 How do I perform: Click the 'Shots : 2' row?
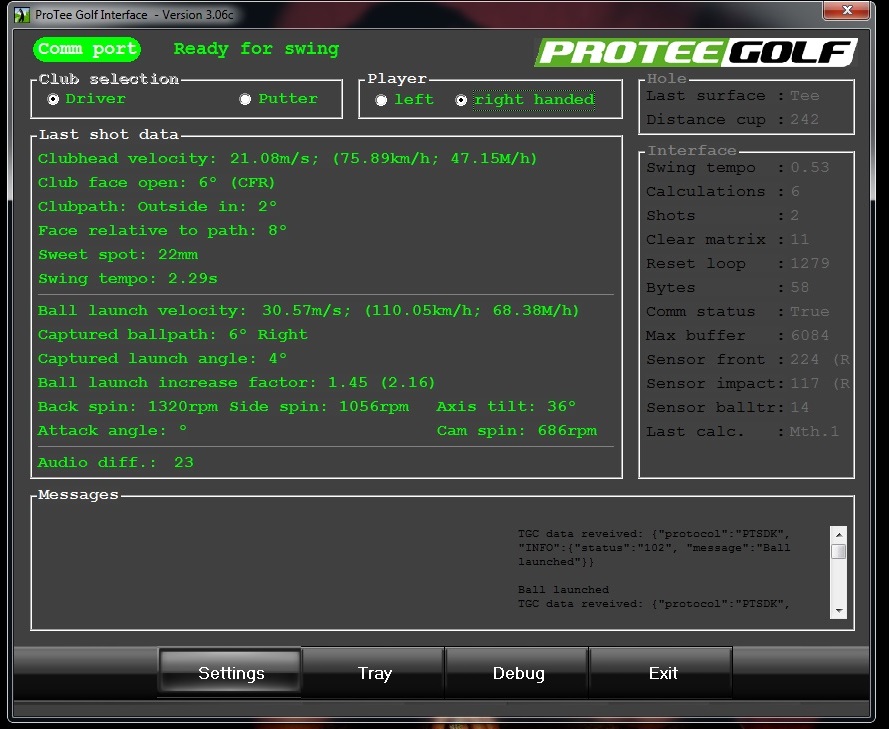point(722,215)
